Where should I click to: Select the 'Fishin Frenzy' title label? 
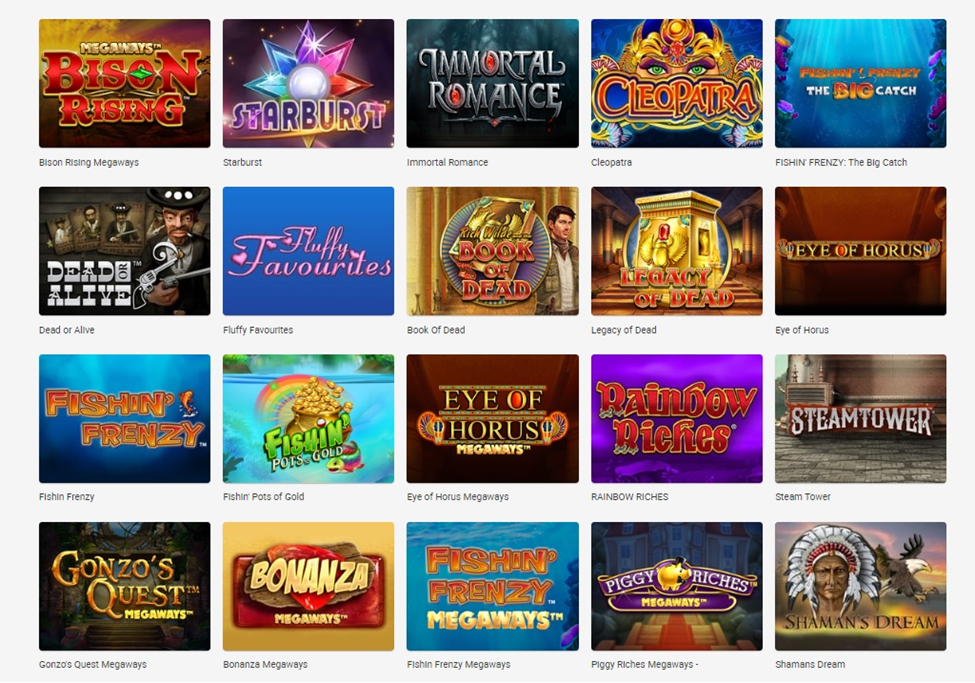pos(67,497)
